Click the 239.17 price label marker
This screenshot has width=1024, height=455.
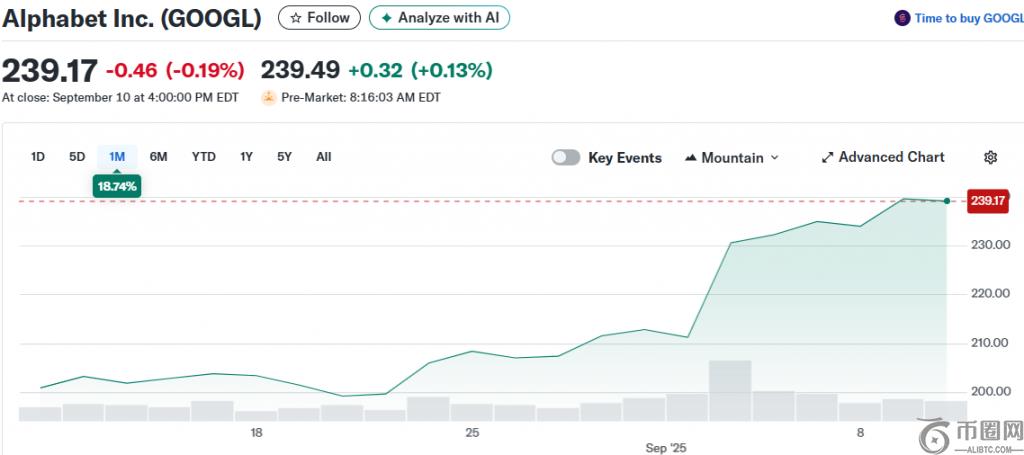[987, 201]
